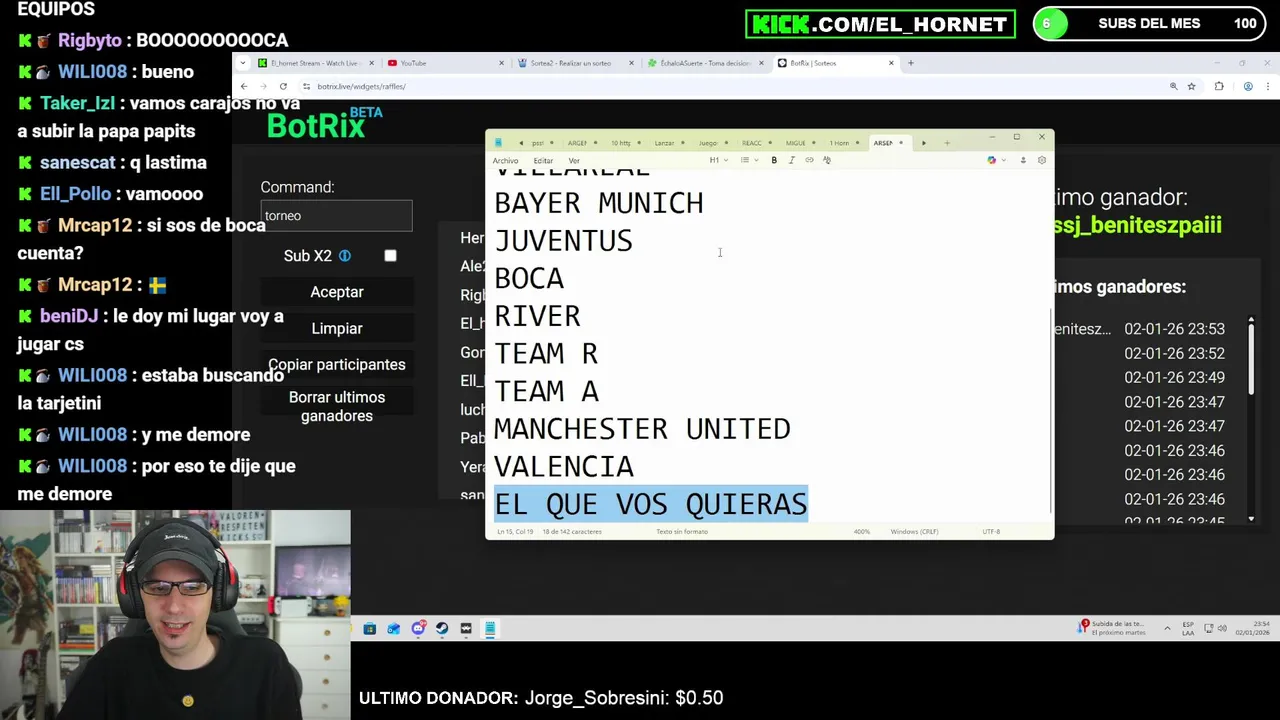Screen dimensions: 1280x720
Task: Click Aceptar button in BotRix
Action: click(337, 292)
